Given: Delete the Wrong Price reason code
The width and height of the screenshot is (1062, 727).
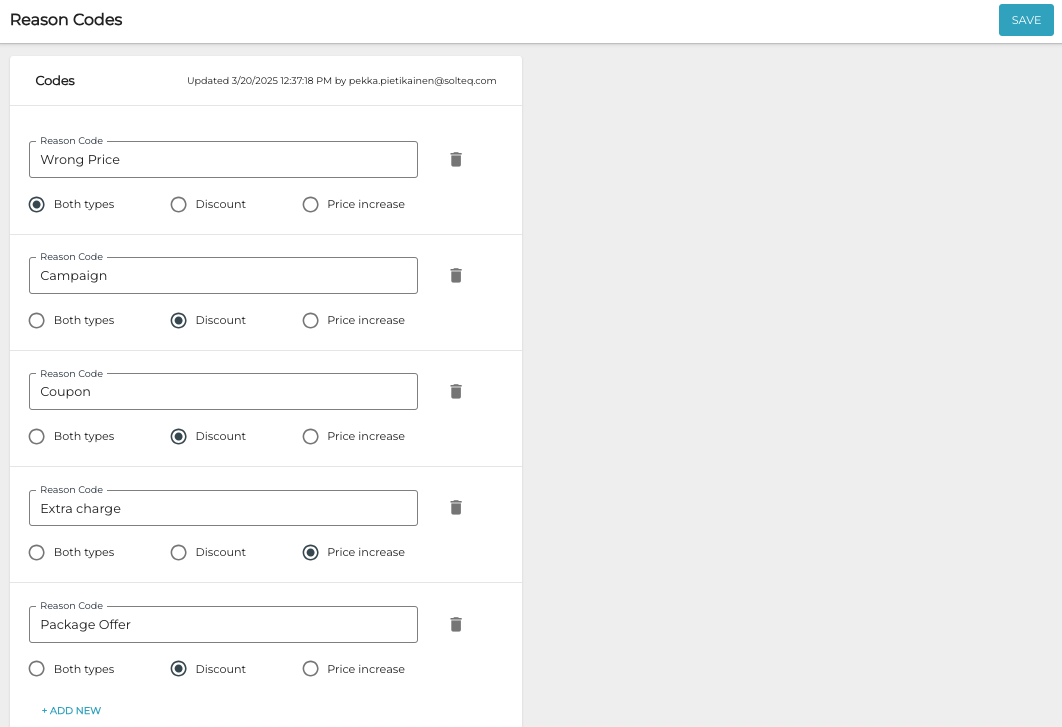Looking at the screenshot, I should tap(456, 159).
